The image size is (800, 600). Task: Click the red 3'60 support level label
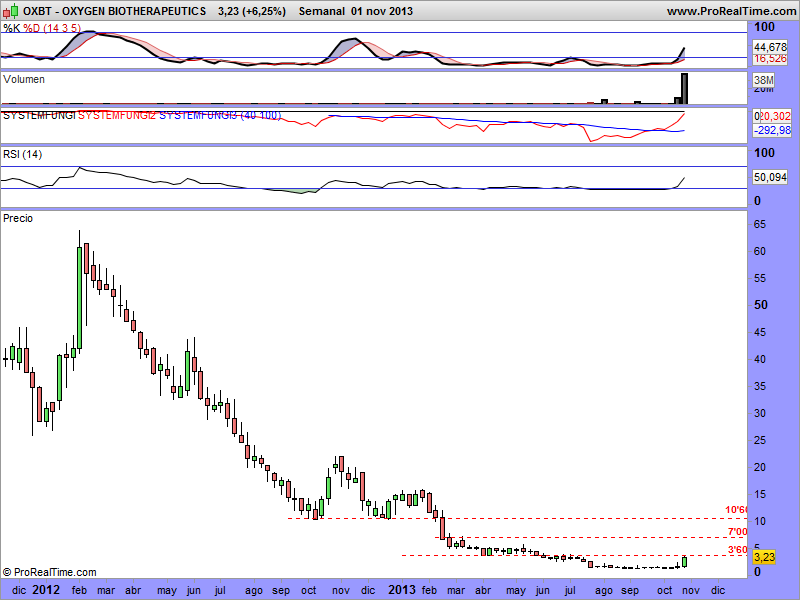point(738,549)
